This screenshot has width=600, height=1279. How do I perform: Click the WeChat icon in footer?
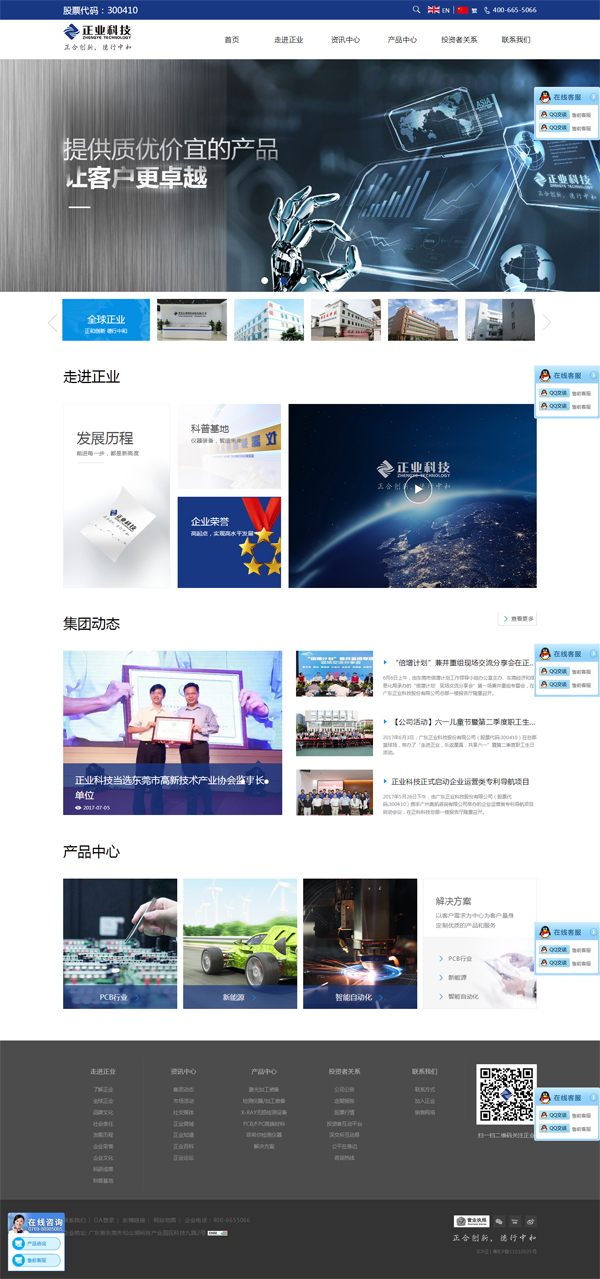(498, 1221)
